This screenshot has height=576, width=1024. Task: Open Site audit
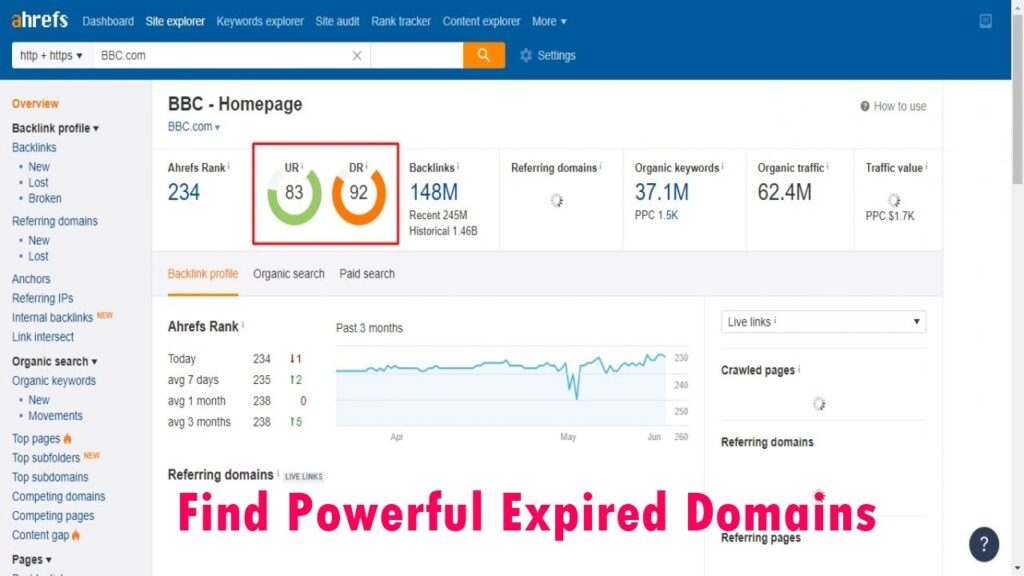point(337,22)
